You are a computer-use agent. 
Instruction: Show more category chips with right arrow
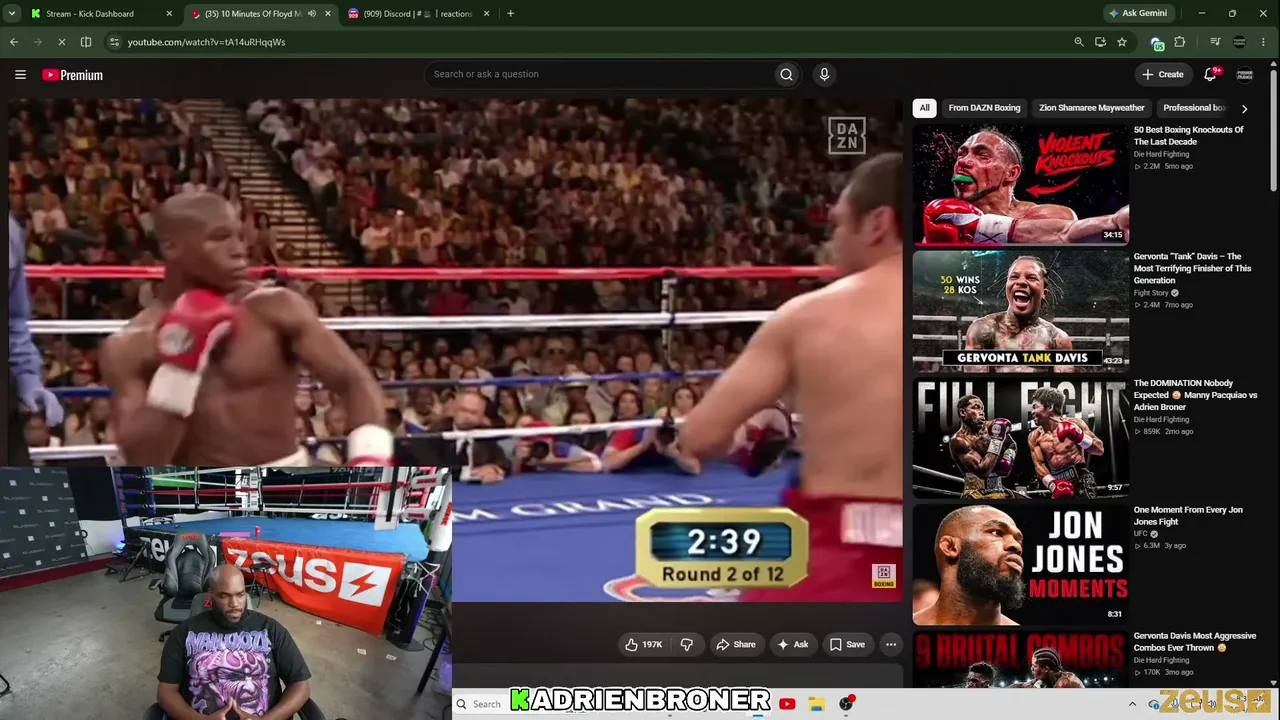pyautogui.click(x=1244, y=108)
